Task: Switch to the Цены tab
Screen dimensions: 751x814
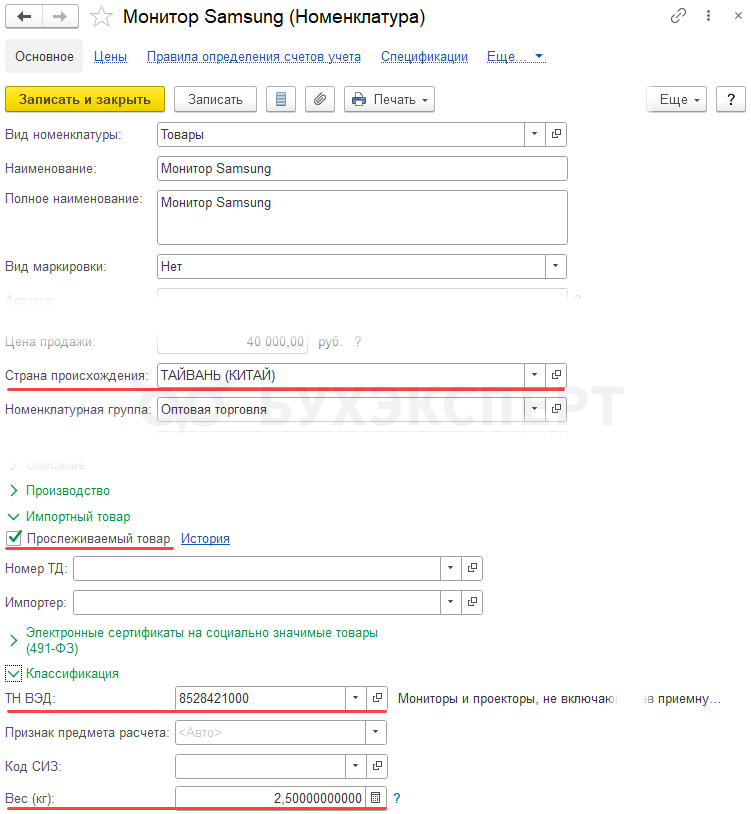Action: (x=110, y=57)
